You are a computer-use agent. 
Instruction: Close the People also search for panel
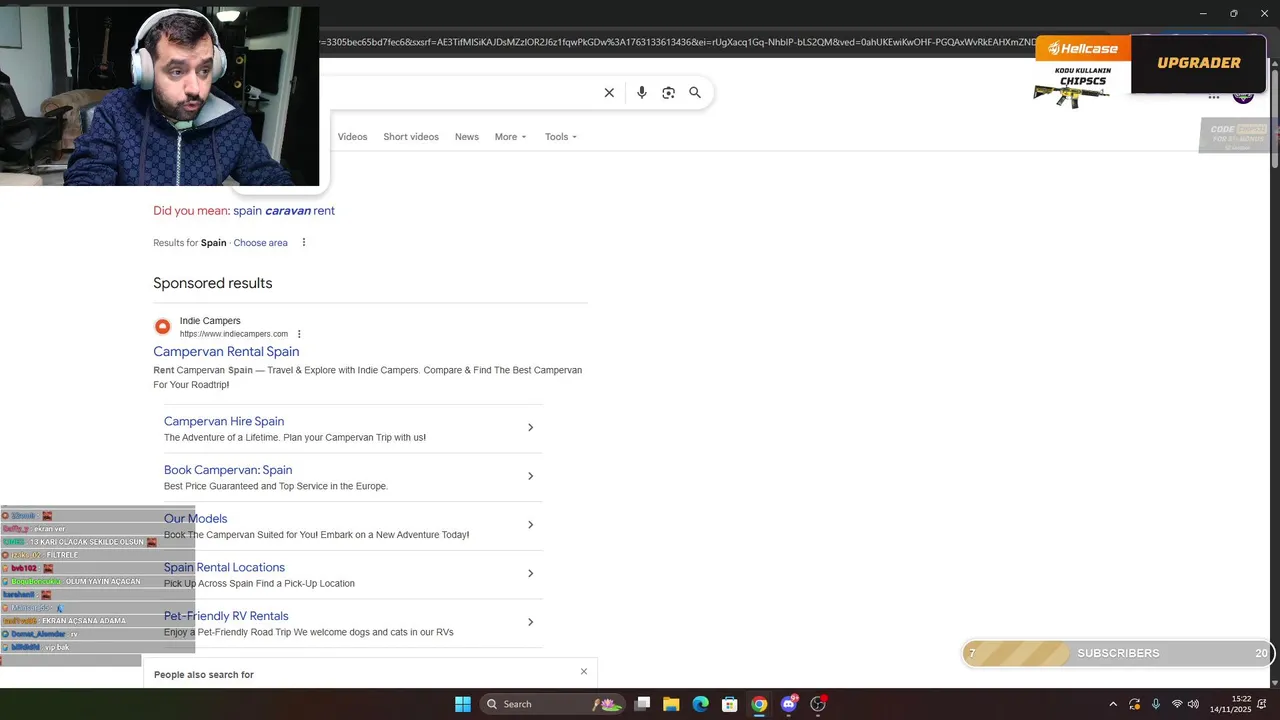point(584,671)
